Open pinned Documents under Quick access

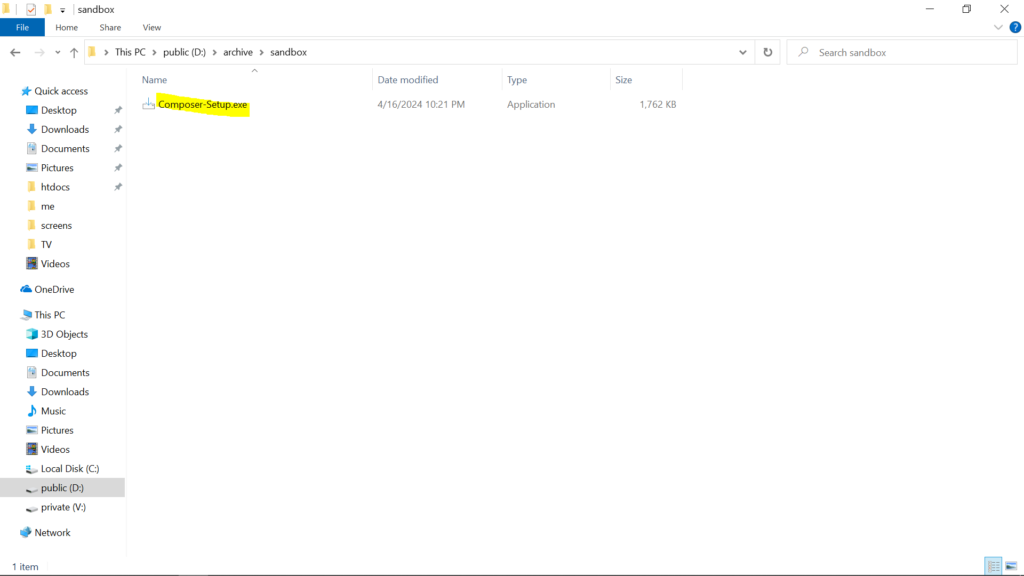[65, 149]
